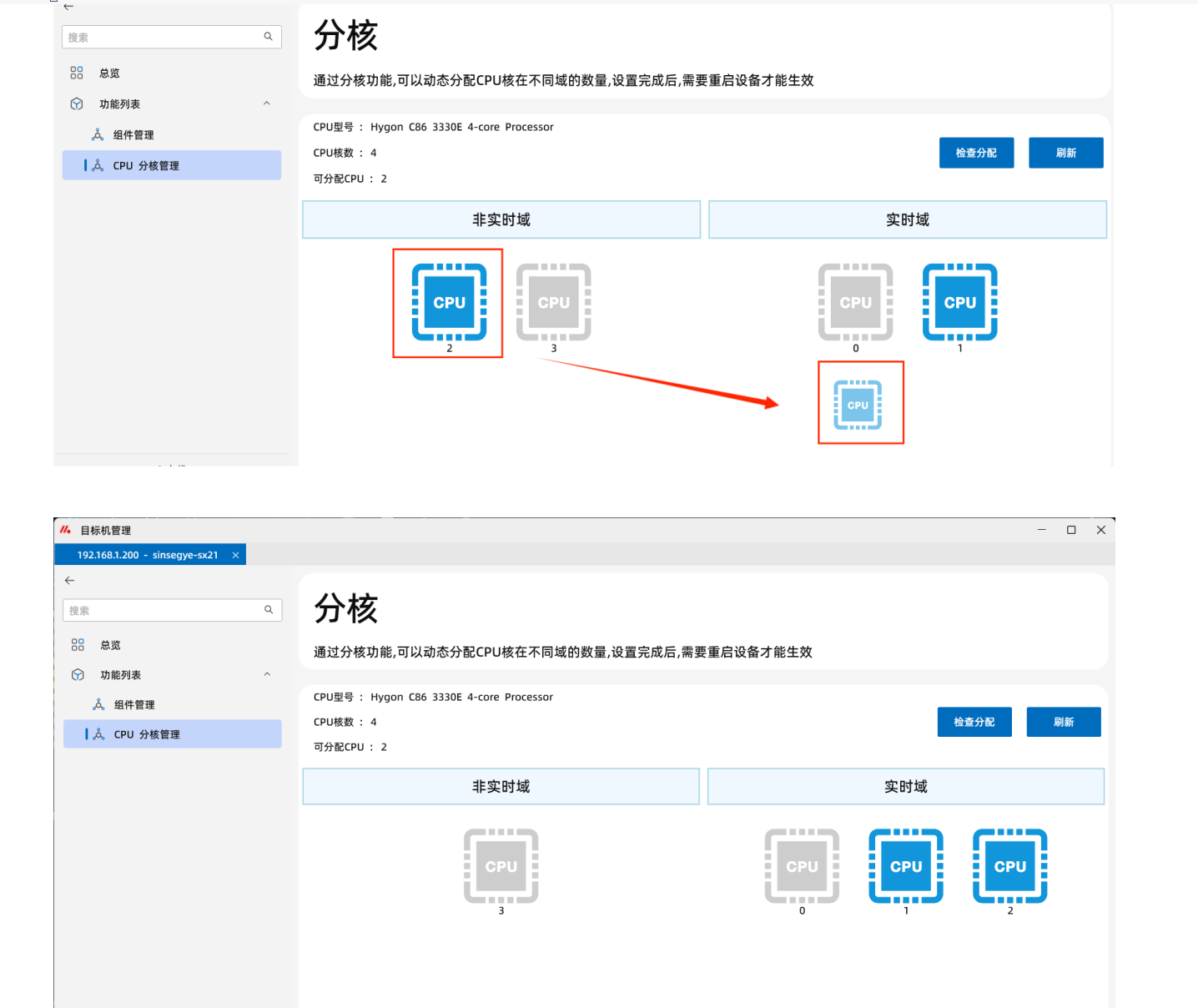Click the search magnifier icon in lower window
1198x1008 pixels.
269,610
